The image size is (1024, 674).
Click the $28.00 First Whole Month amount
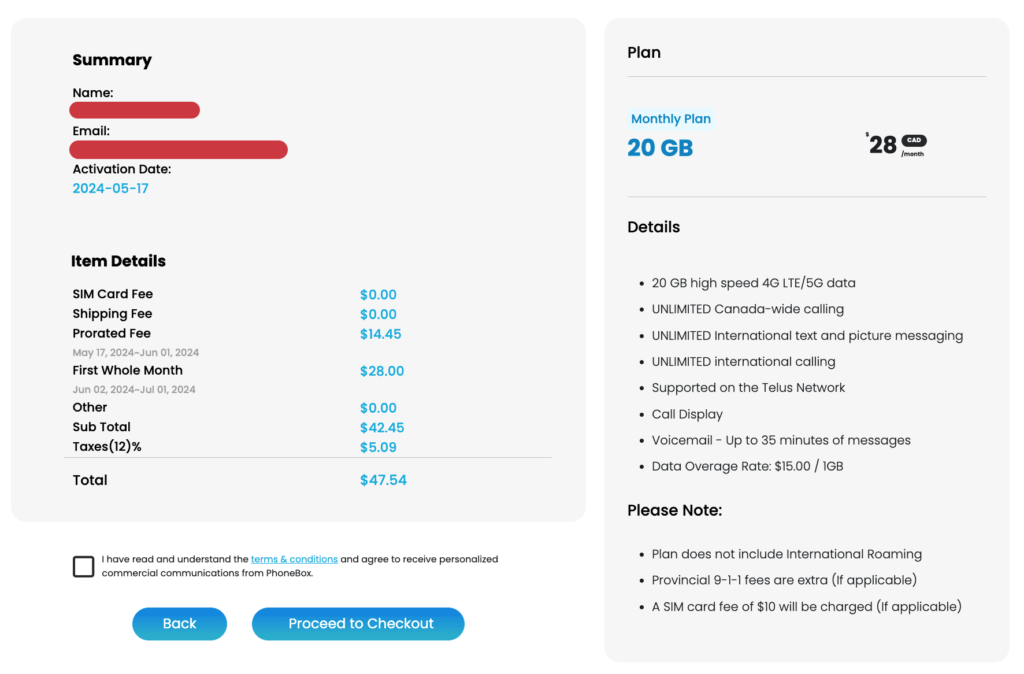[x=382, y=371]
